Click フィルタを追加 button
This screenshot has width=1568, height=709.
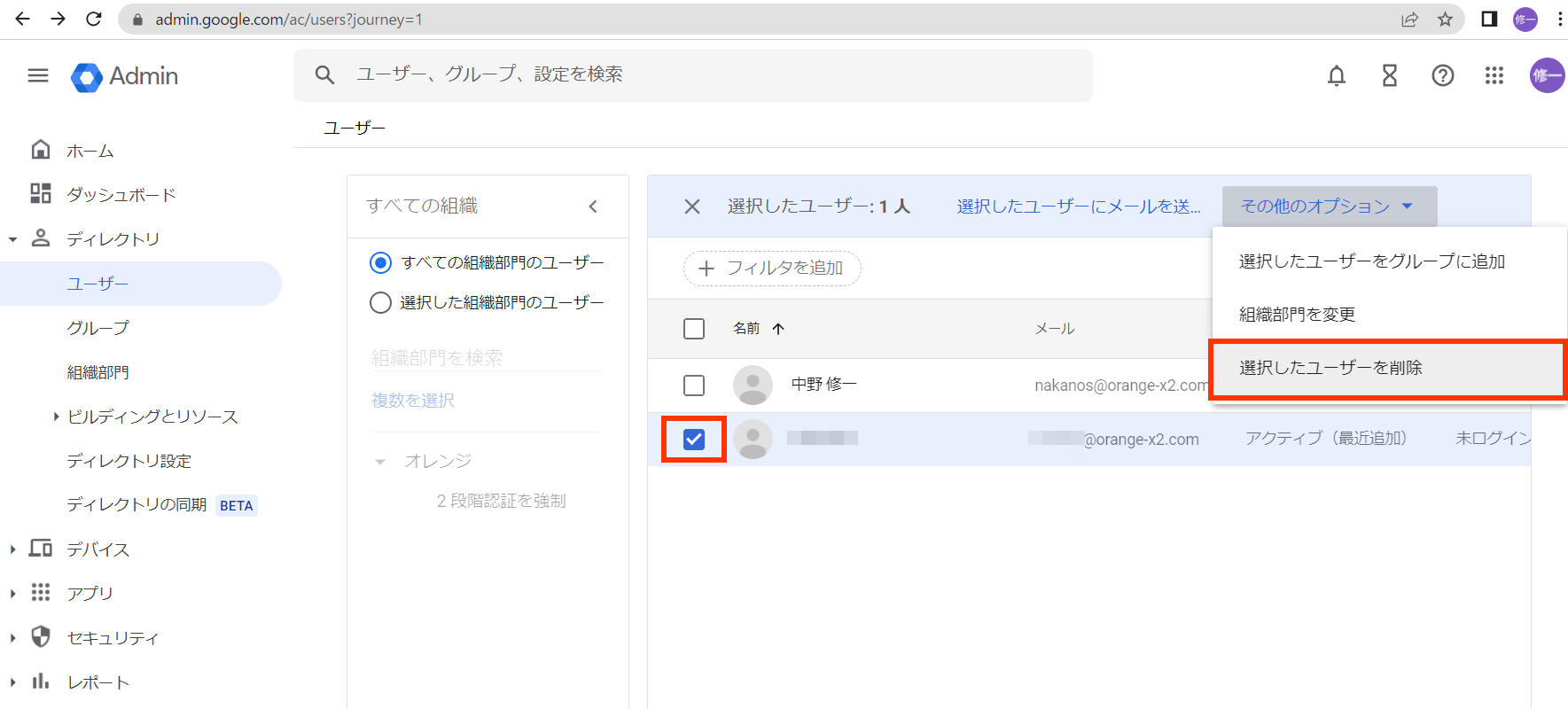coord(772,269)
